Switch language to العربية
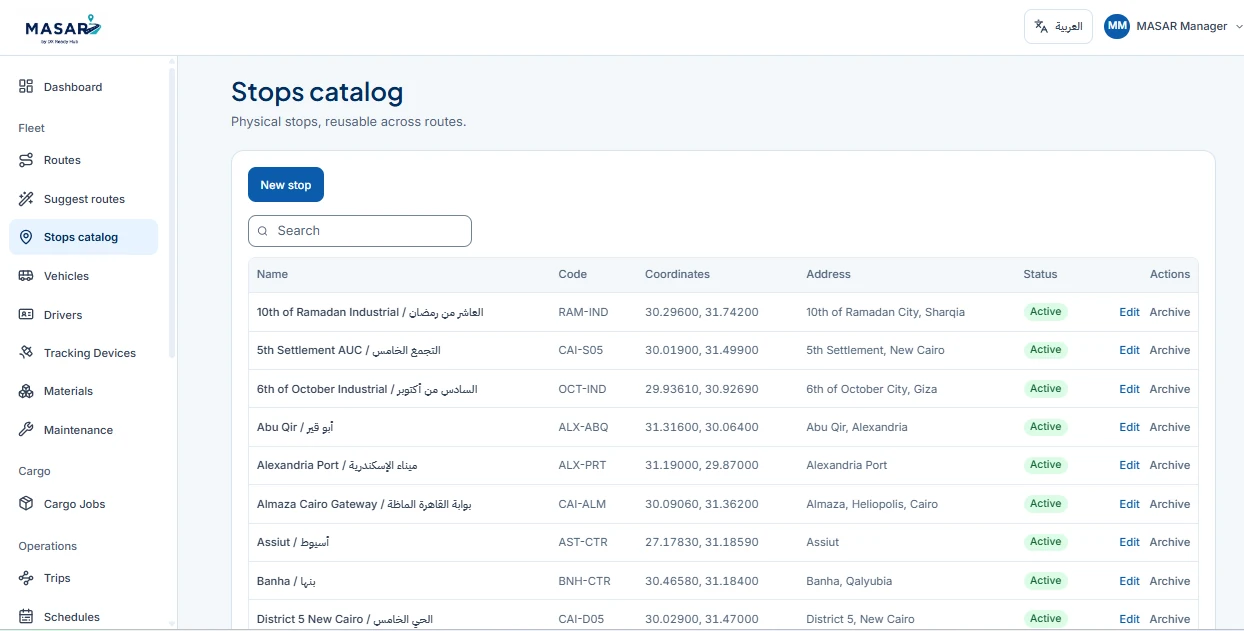Viewport: 1244px width, 631px height. 1058,27
